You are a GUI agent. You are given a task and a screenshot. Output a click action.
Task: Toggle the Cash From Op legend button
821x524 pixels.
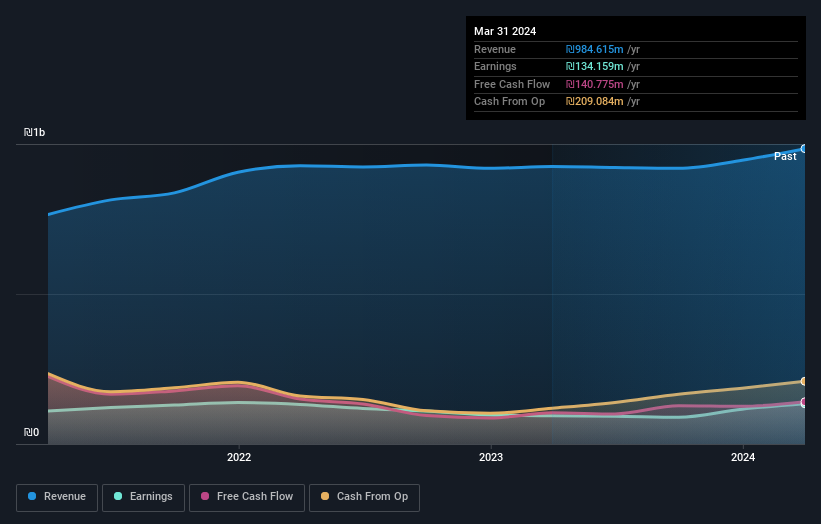tap(364, 497)
